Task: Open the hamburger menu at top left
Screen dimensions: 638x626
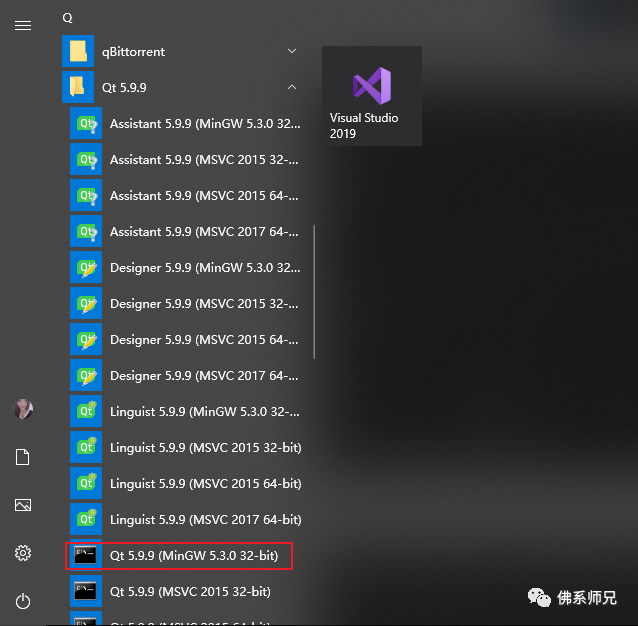Action: click(23, 26)
